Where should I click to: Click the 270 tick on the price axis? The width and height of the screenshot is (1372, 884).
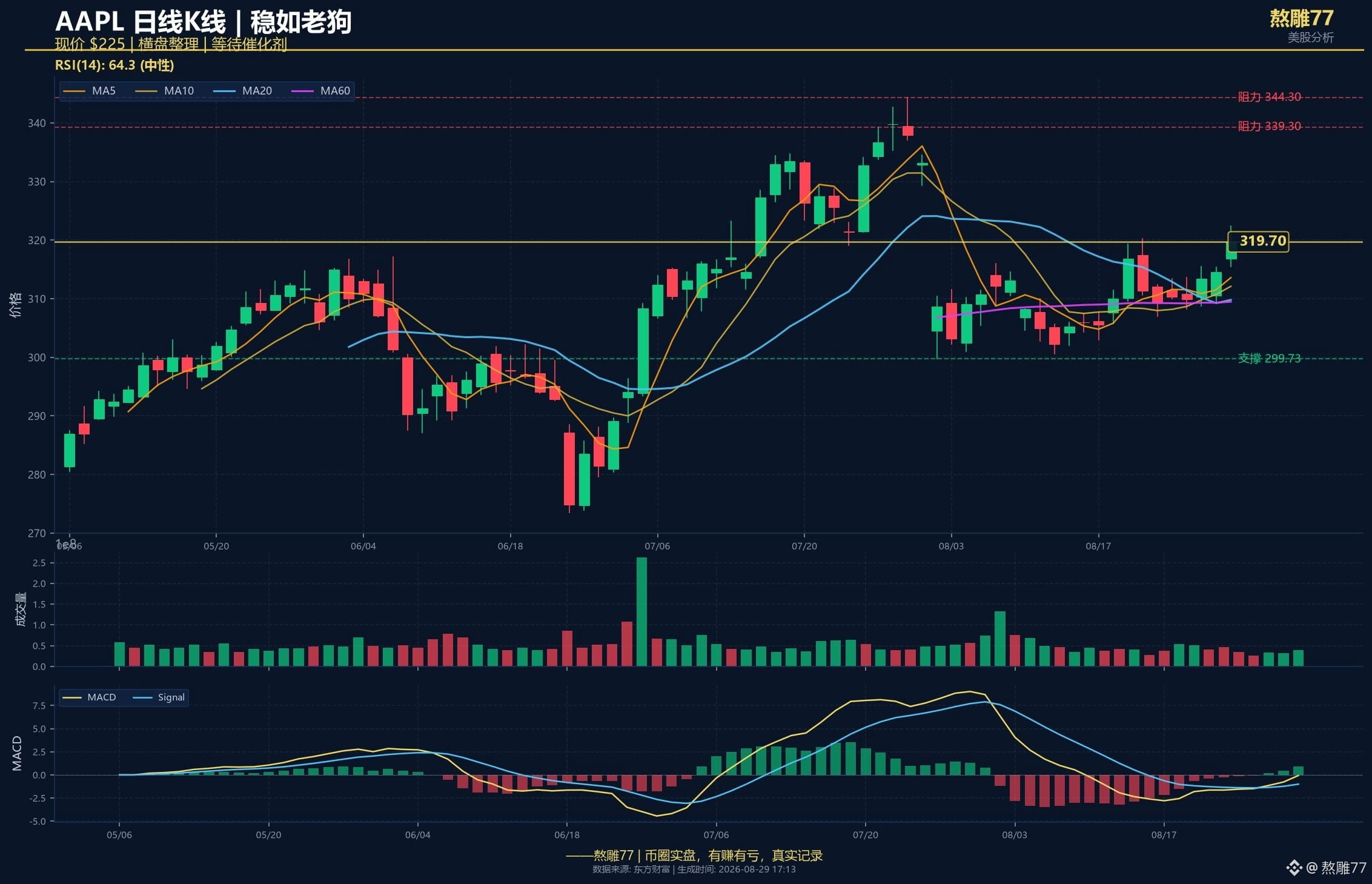[36, 533]
